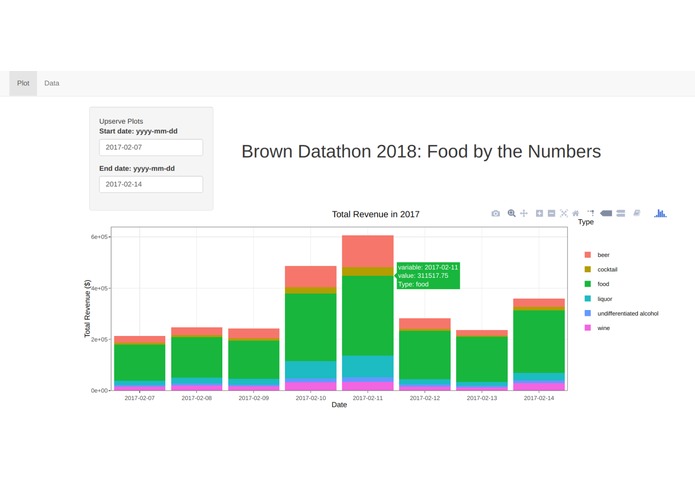Click the 2017-02-12 food bar segment

point(425,355)
